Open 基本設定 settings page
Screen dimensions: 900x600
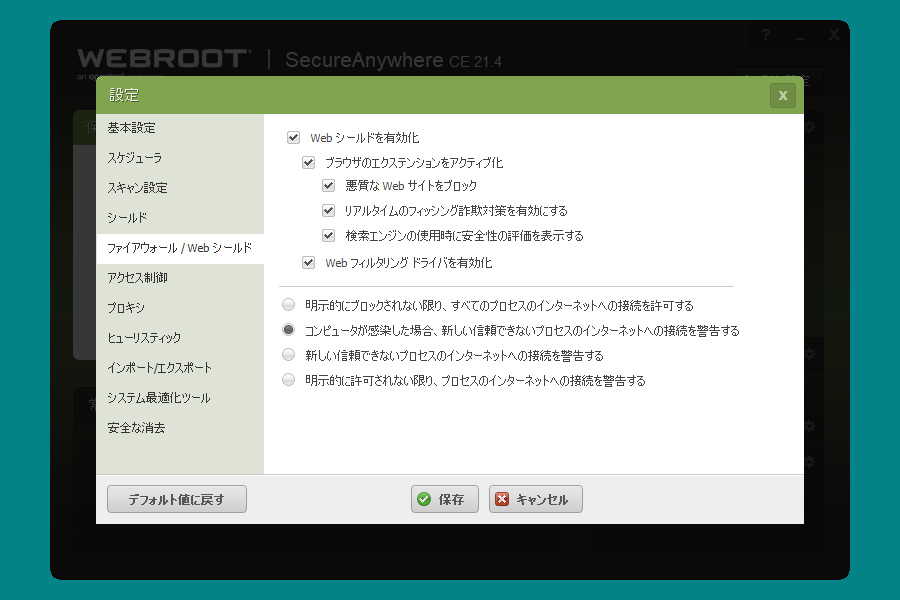180,128
